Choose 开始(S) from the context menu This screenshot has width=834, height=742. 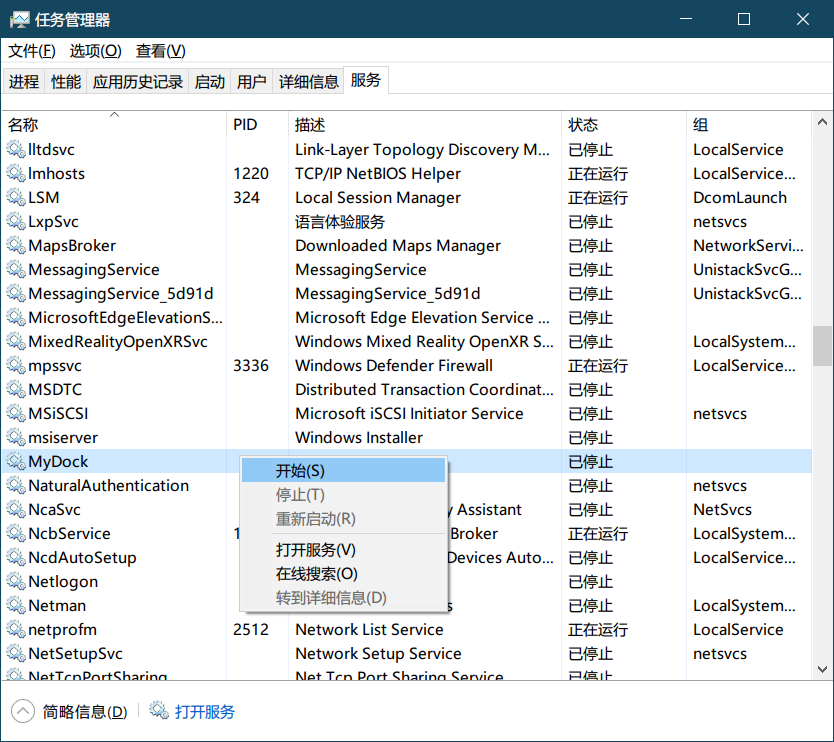[x=343, y=471]
